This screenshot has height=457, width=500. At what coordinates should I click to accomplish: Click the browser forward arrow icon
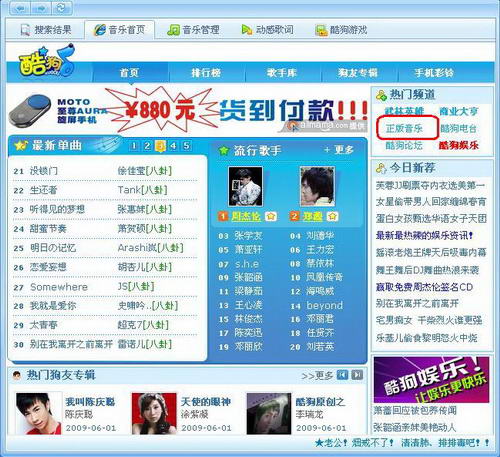(x=40, y=8)
